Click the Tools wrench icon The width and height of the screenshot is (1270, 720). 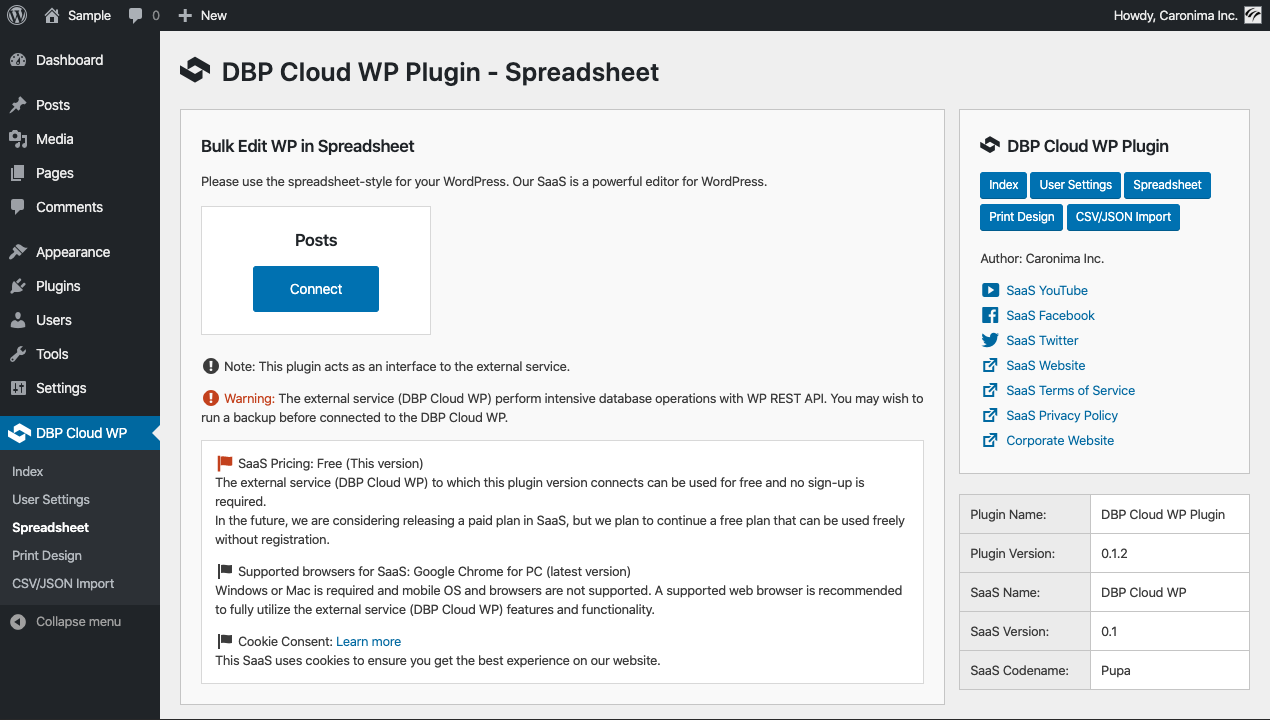18,354
